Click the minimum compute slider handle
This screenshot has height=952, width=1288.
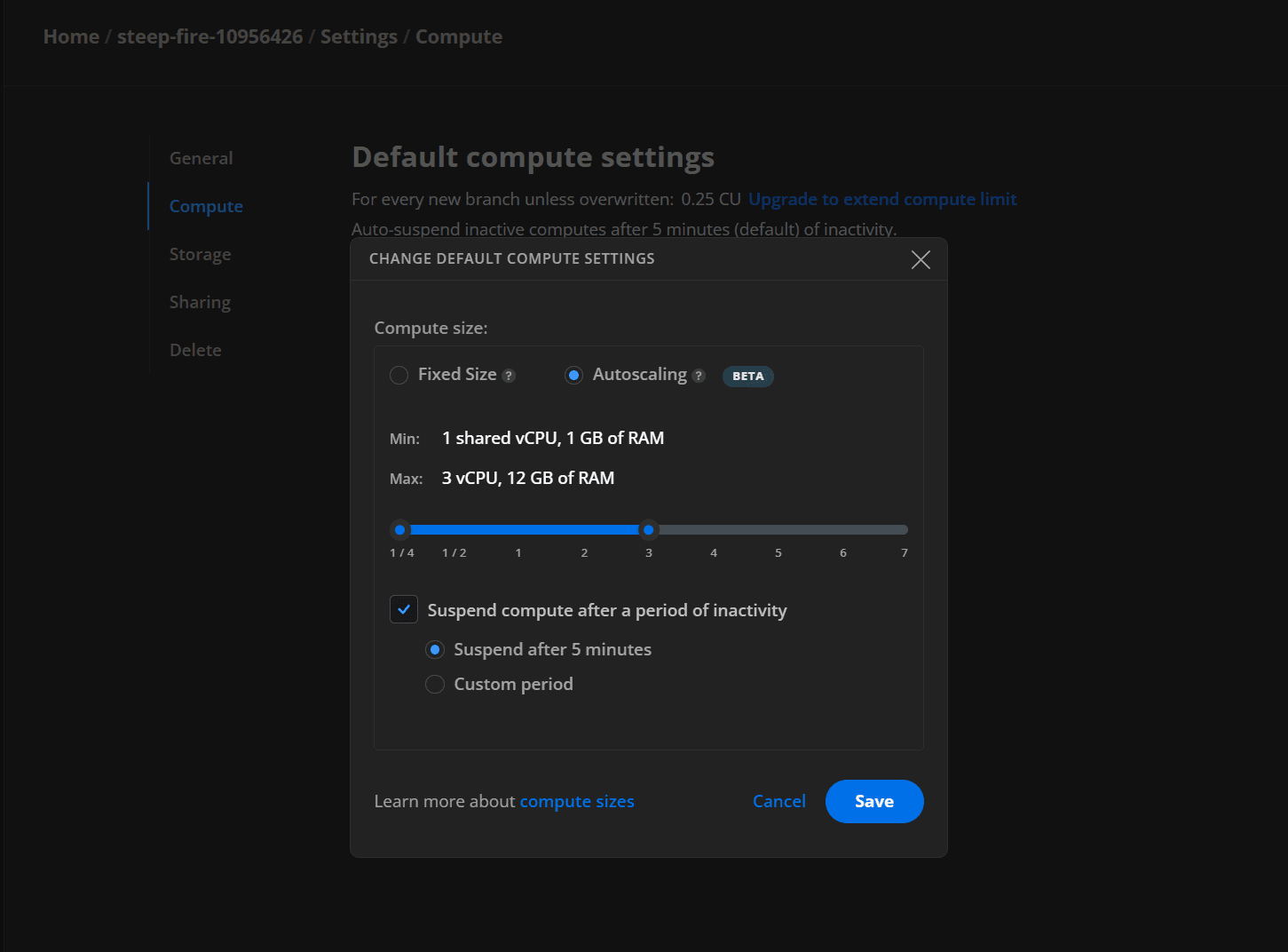[400, 530]
